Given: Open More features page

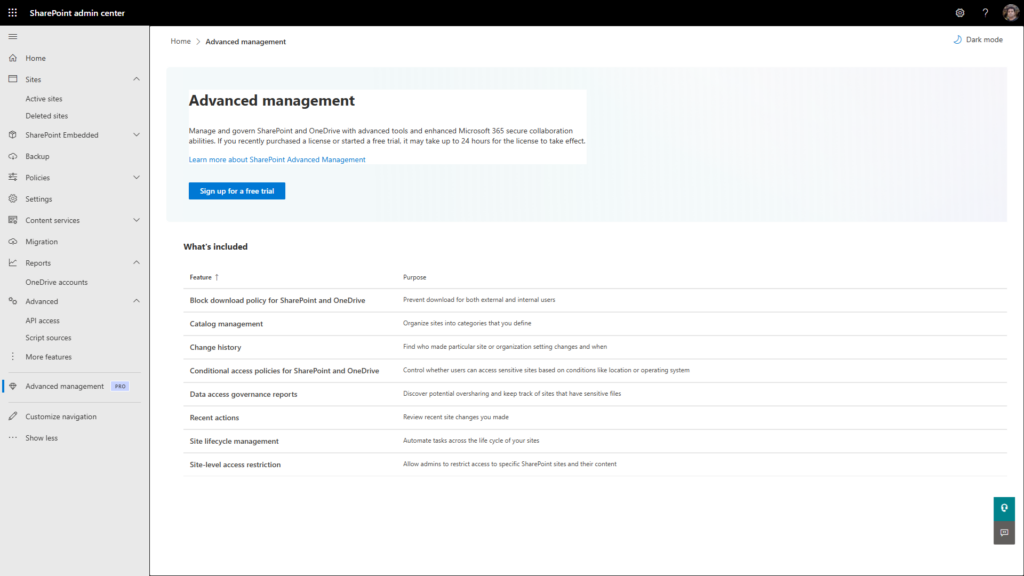Looking at the screenshot, I should (48, 357).
